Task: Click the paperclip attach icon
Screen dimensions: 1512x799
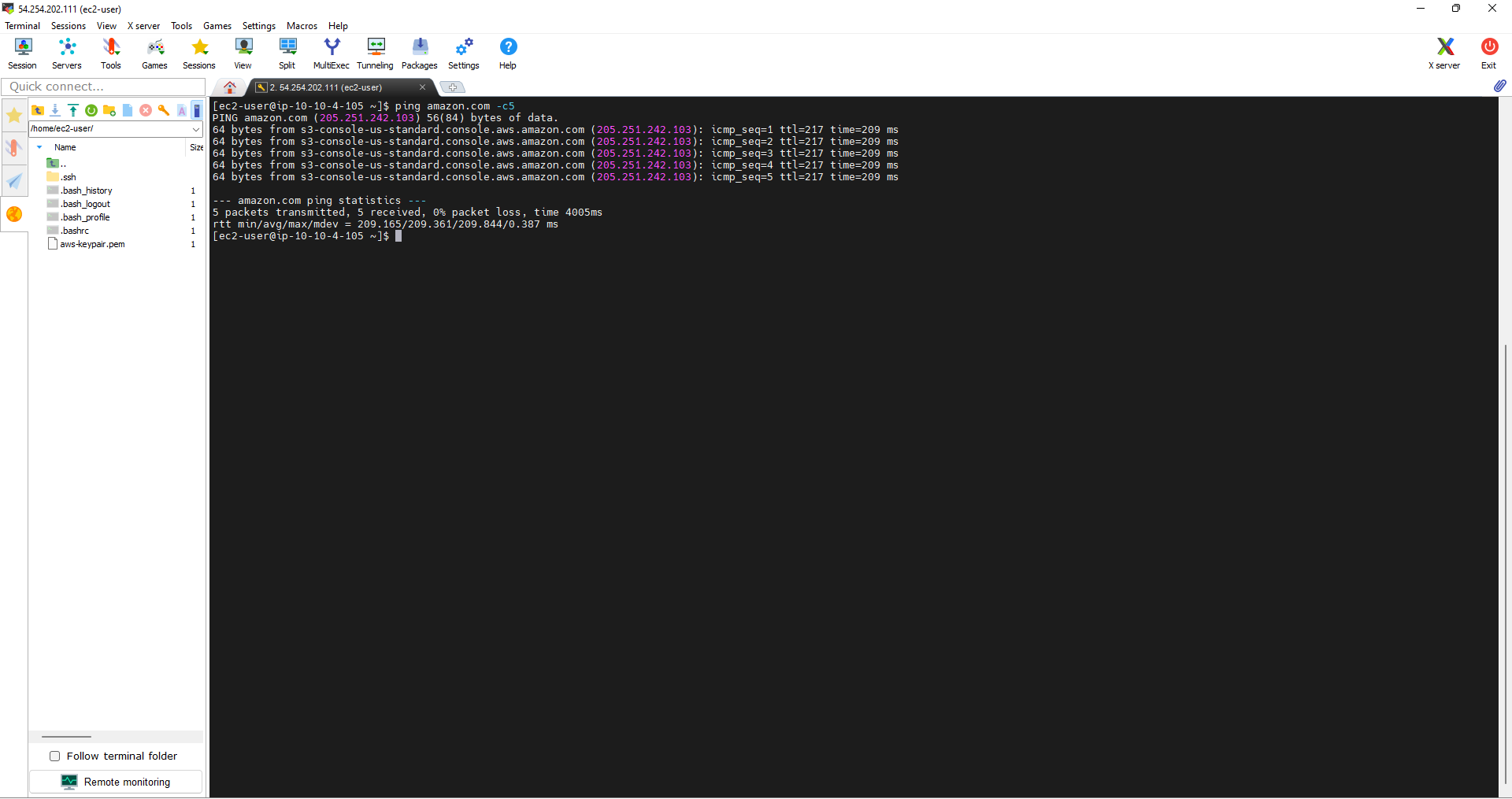Action: coord(1499,86)
